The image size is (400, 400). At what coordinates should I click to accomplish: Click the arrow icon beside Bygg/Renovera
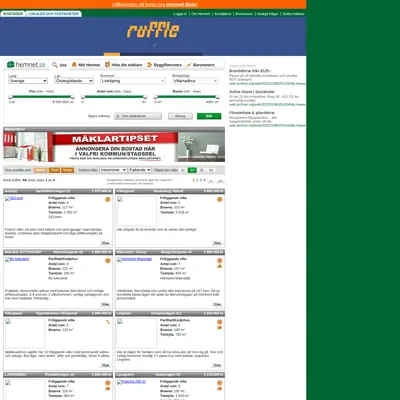(x=149, y=65)
